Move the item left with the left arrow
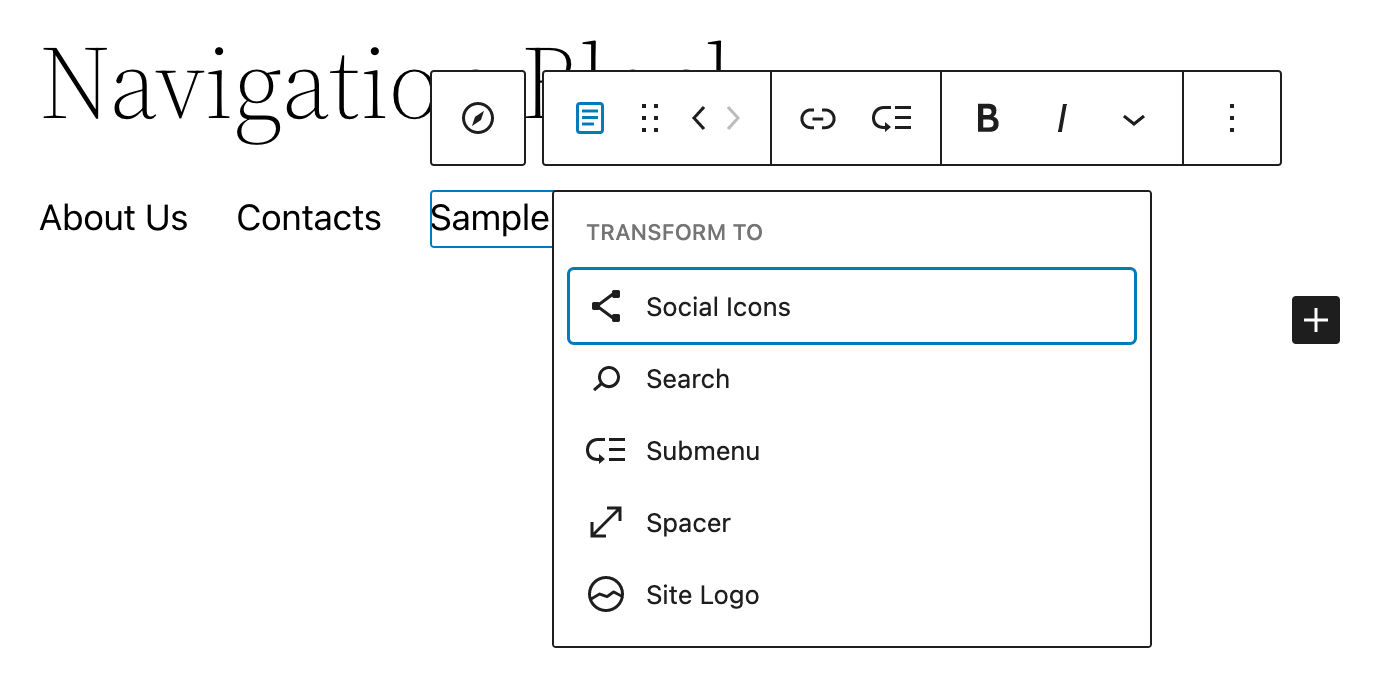 699,119
